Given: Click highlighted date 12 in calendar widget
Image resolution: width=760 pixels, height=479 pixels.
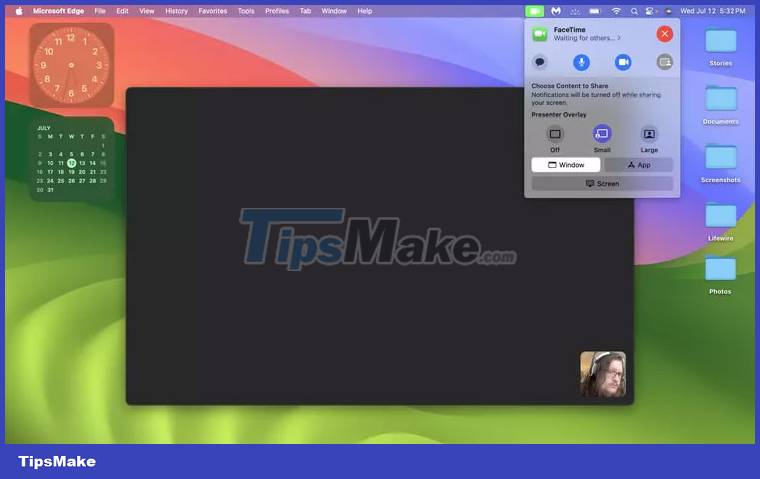Looking at the screenshot, I should (x=71, y=163).
